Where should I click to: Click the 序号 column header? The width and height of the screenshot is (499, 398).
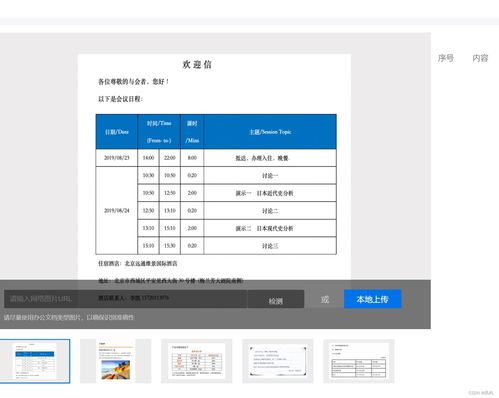[x=446, y=58]
